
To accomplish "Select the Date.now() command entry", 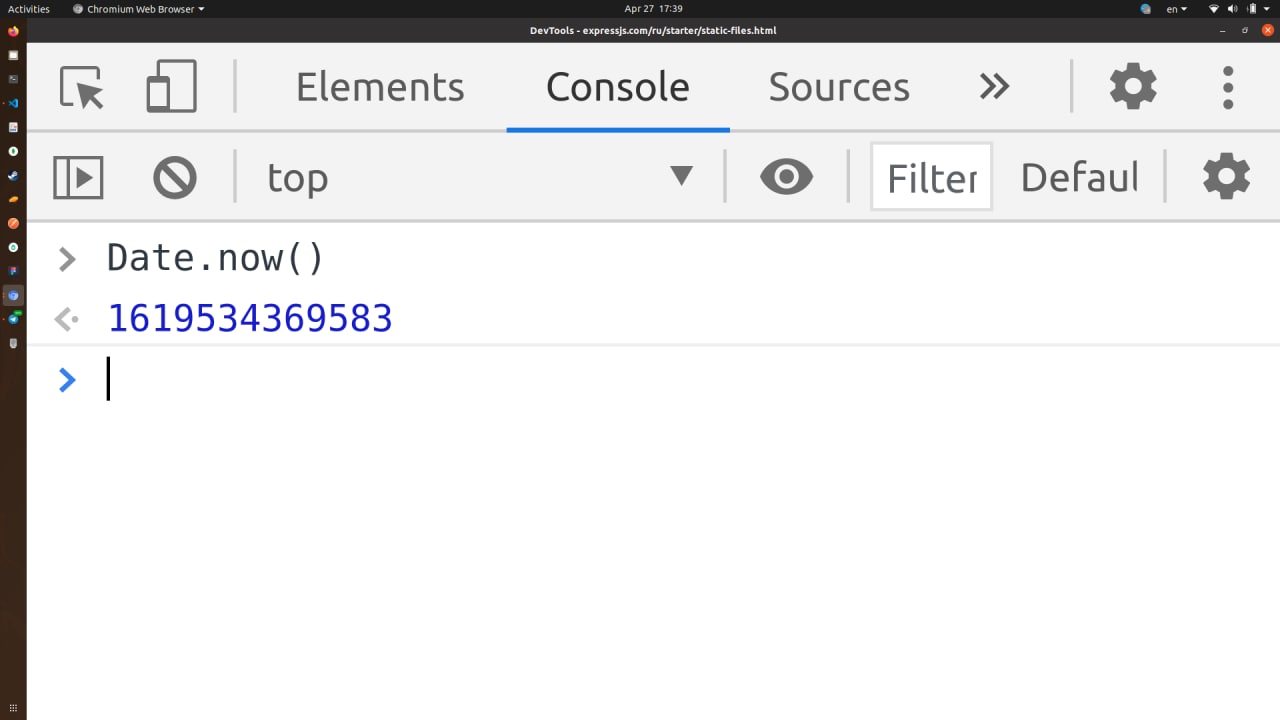I will (x=216, y=258).
